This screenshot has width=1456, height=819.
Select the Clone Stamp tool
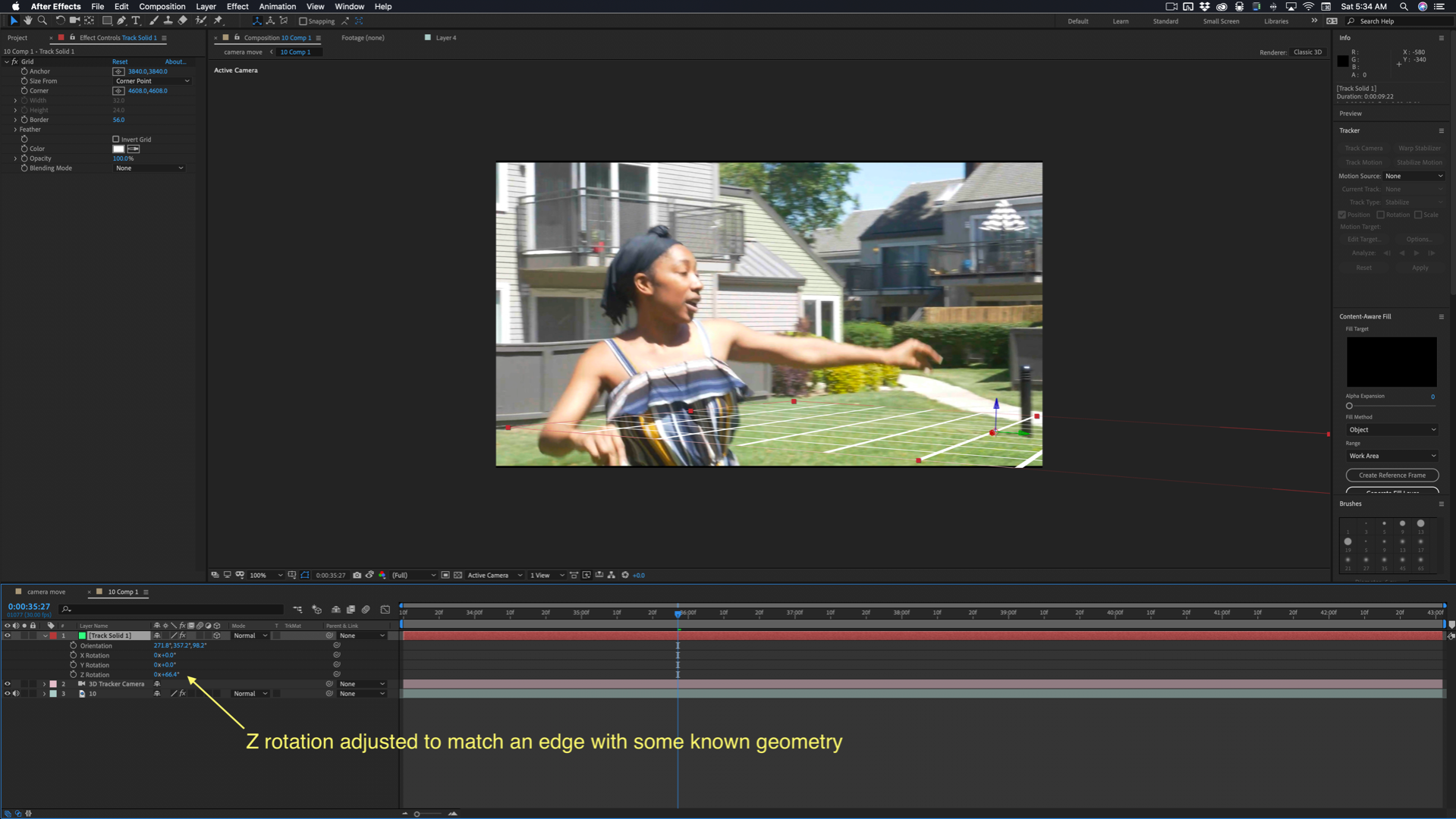point(168,20)
